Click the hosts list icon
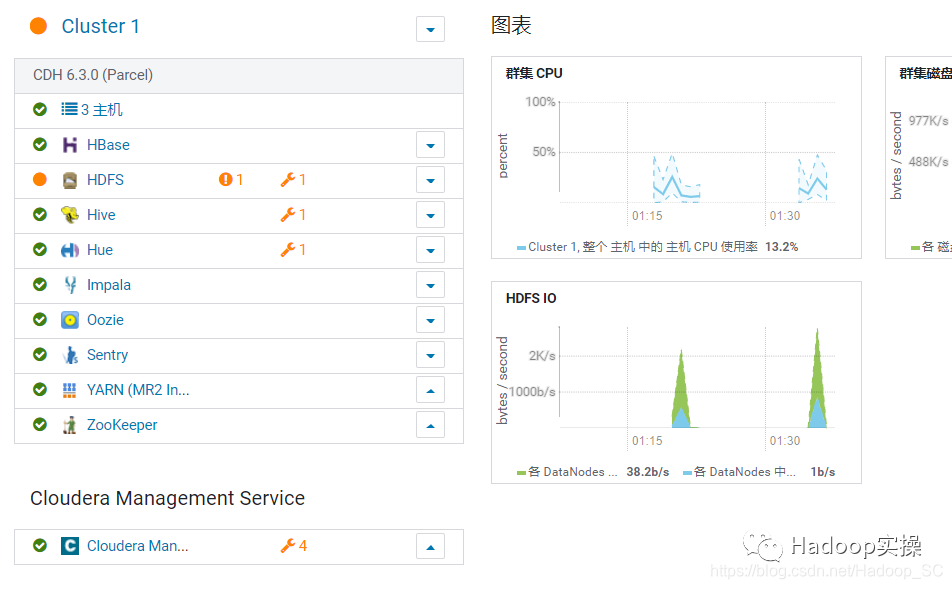Screen dimensions: 952x589 point(69,109)
